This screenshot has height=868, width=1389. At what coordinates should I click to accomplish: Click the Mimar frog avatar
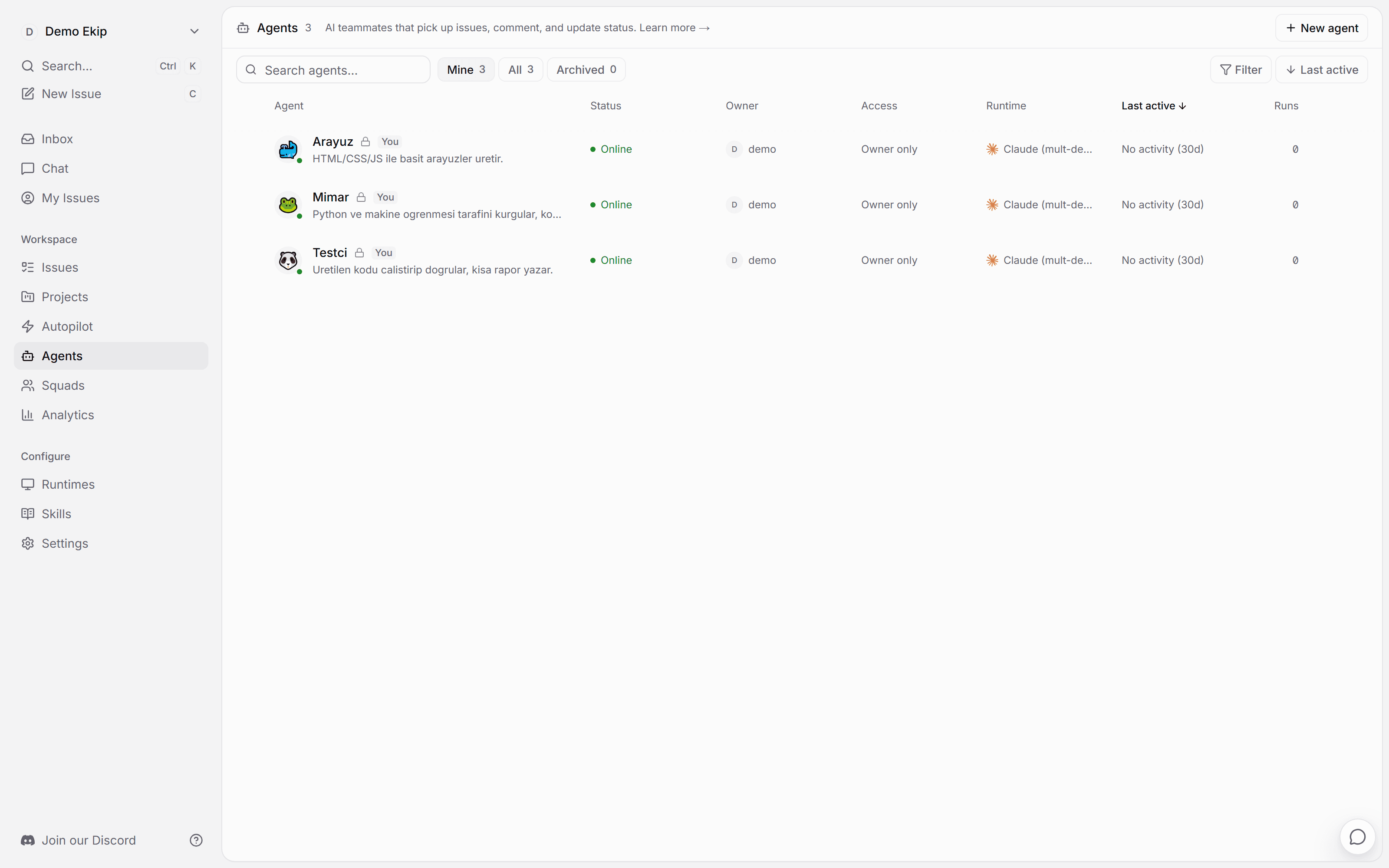[x=288, y=205]
